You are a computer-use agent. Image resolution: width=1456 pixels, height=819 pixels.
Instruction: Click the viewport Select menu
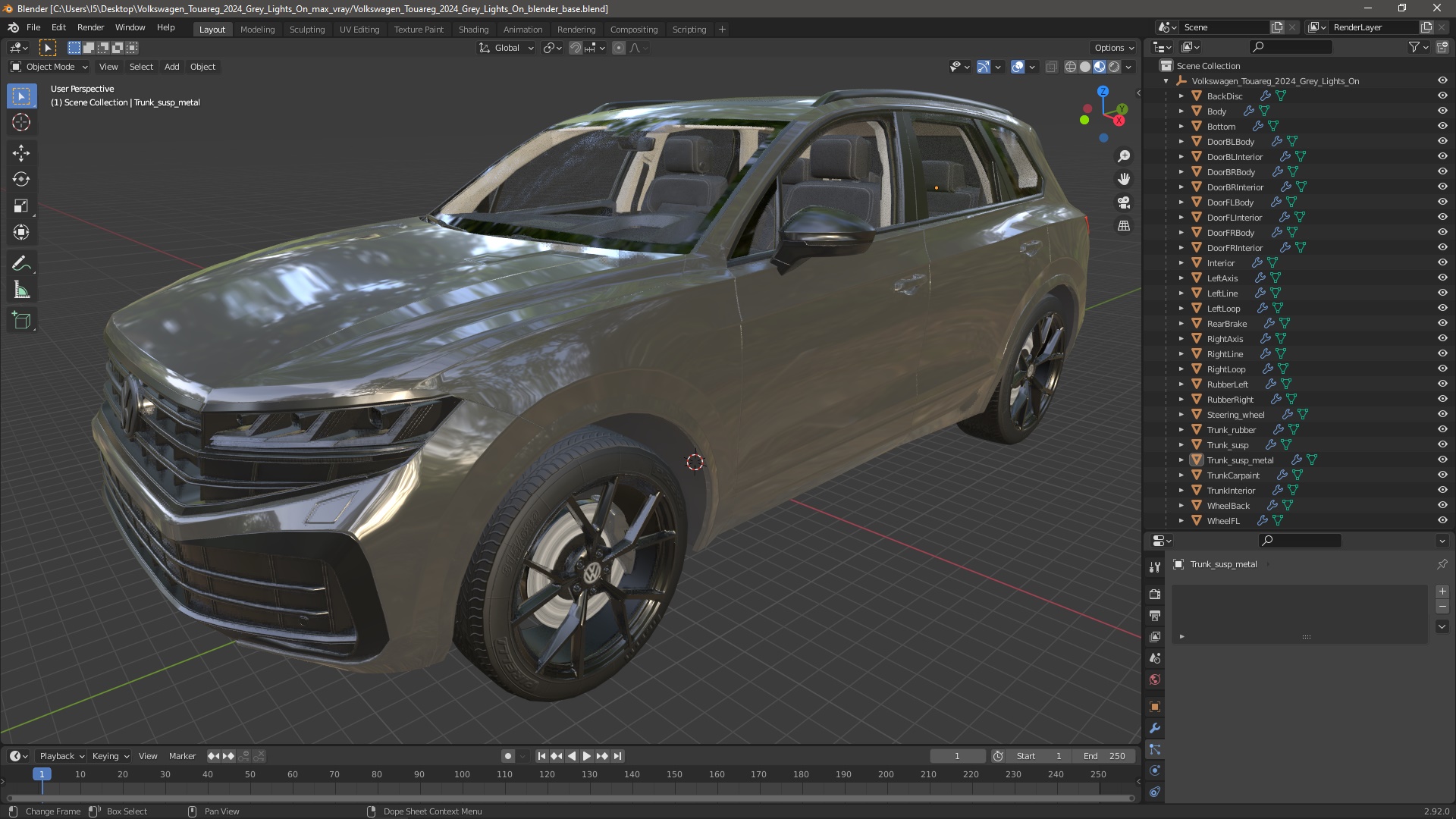coord(141,67)
